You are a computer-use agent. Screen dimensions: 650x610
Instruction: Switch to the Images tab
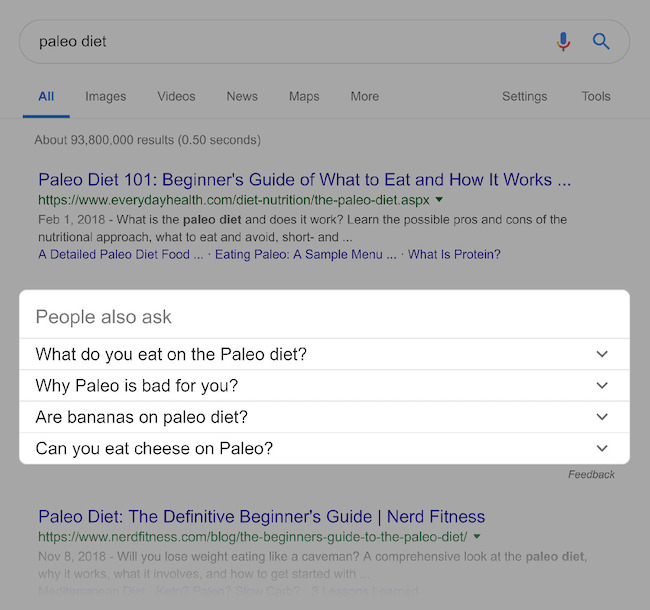106,97
